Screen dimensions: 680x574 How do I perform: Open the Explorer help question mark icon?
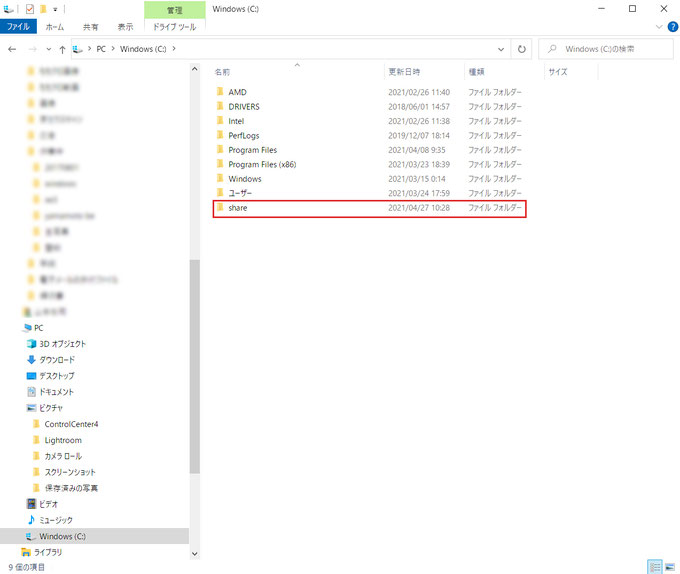[x=673, y=27]
